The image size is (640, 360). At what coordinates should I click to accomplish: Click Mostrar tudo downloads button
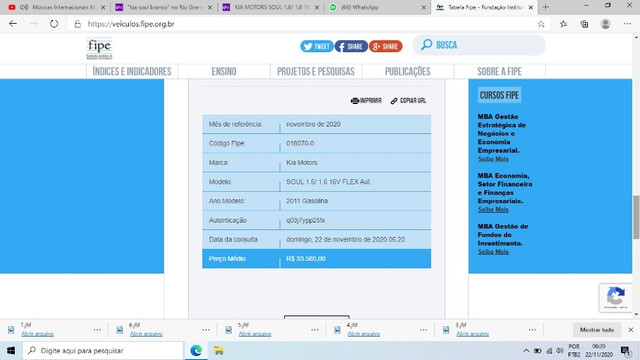pos(597,330)
